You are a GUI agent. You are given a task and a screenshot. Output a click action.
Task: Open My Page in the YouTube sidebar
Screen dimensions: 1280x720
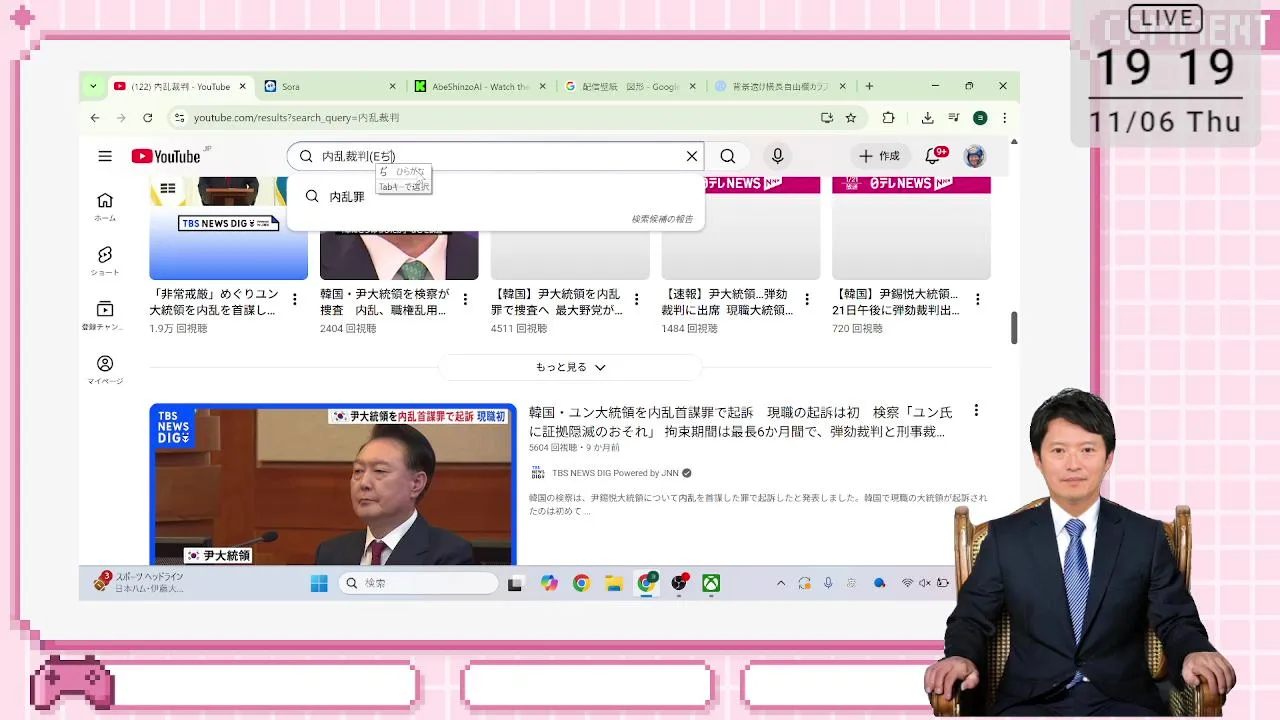(x=105, y=370)
